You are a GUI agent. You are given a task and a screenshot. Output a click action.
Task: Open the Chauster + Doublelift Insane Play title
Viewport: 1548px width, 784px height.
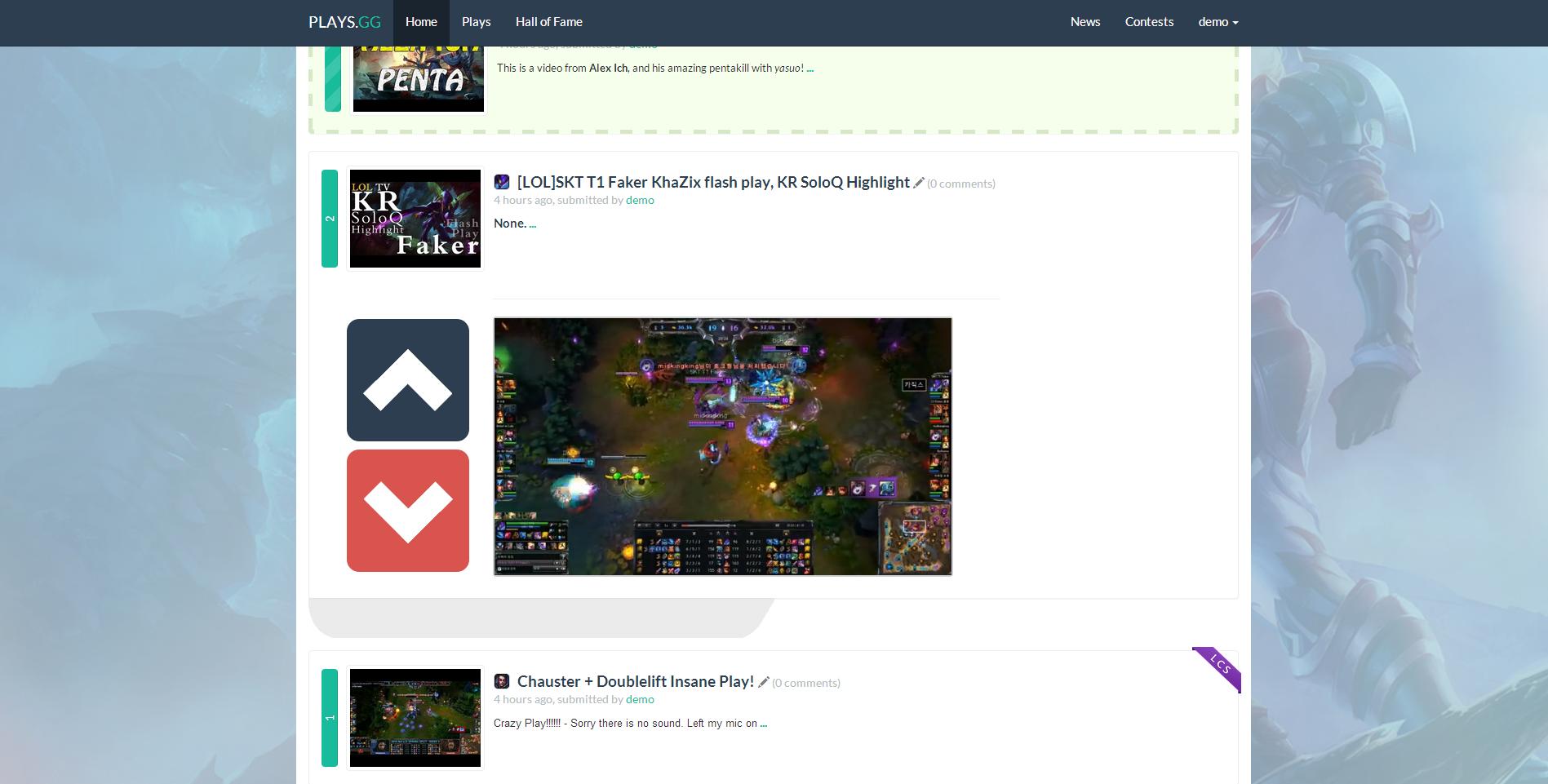point(636,681)
